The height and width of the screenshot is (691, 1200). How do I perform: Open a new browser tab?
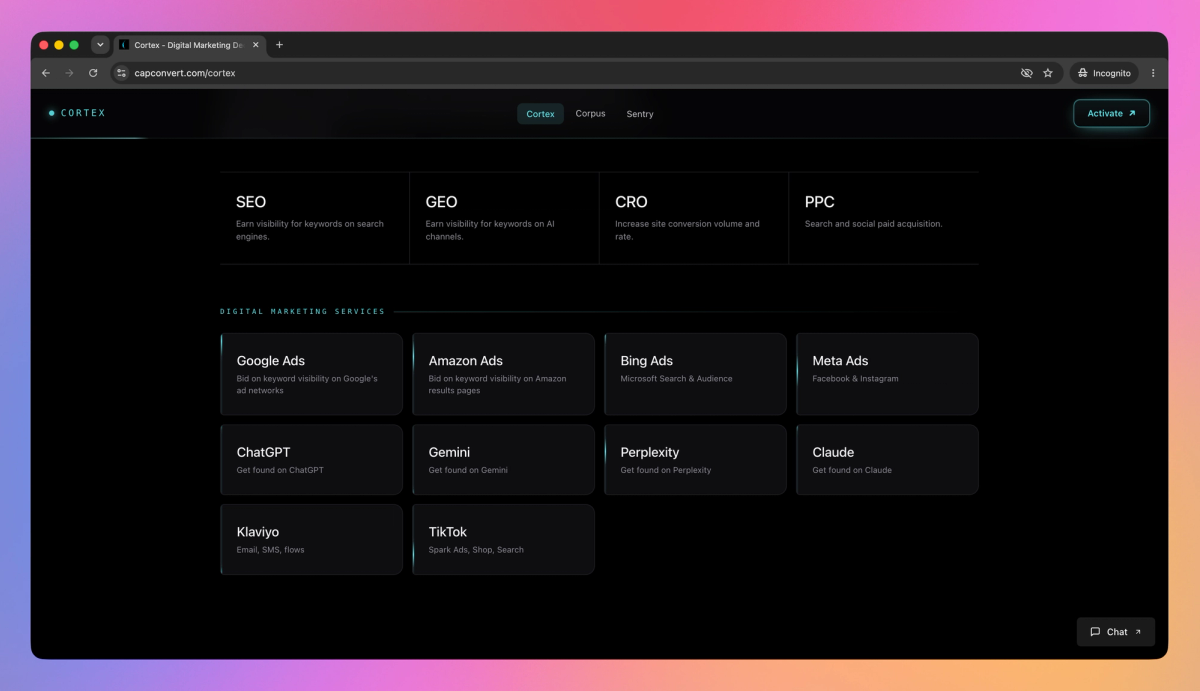tap(279, 45)
